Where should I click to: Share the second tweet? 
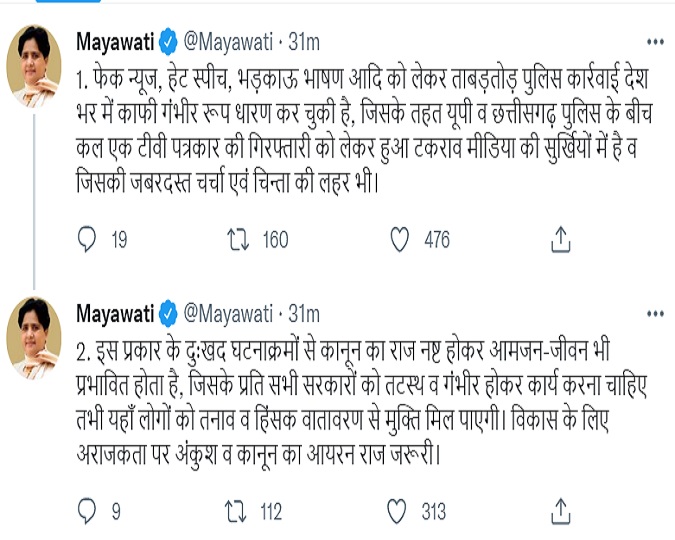(561, 512)
